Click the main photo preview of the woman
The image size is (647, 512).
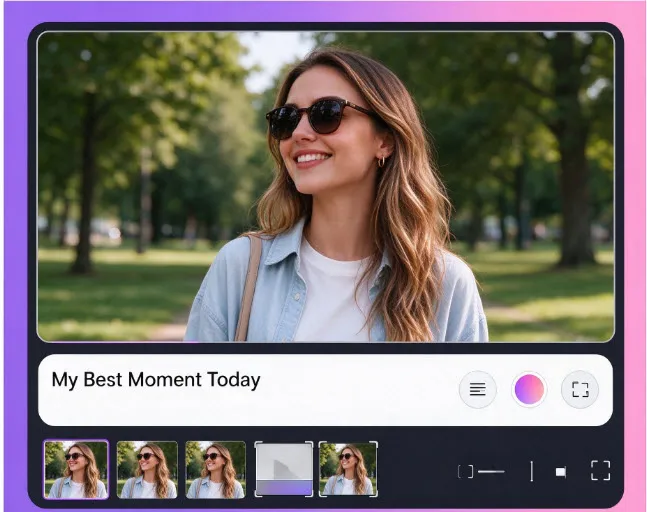(x=326, y=186)
